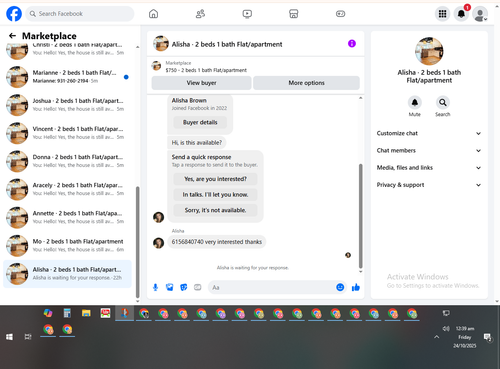Viewport: 500px width, 369px height.
Task: Send quick reply 'Sorry, it's not available.'
Action: pos(215,210)
